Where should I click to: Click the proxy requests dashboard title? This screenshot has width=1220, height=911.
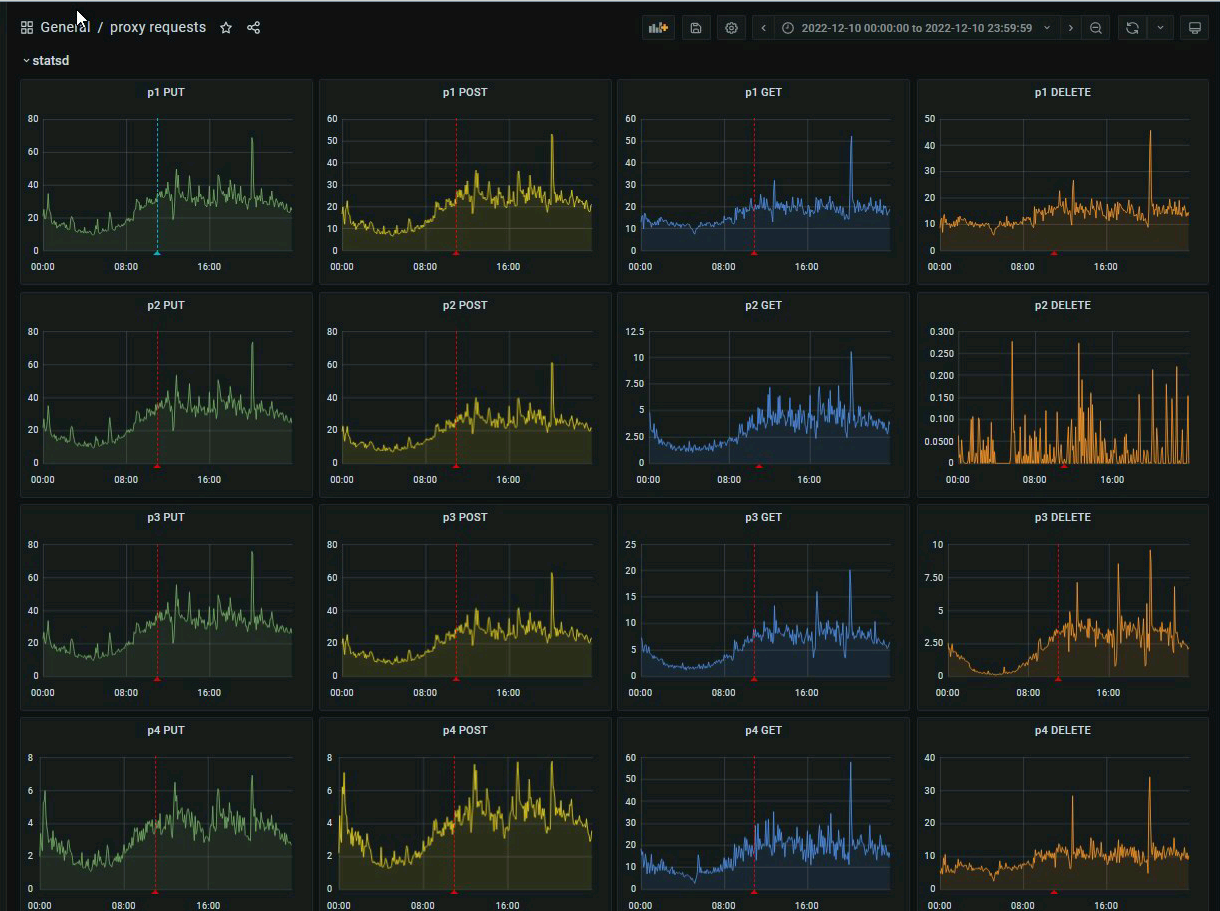click(158, 28)
